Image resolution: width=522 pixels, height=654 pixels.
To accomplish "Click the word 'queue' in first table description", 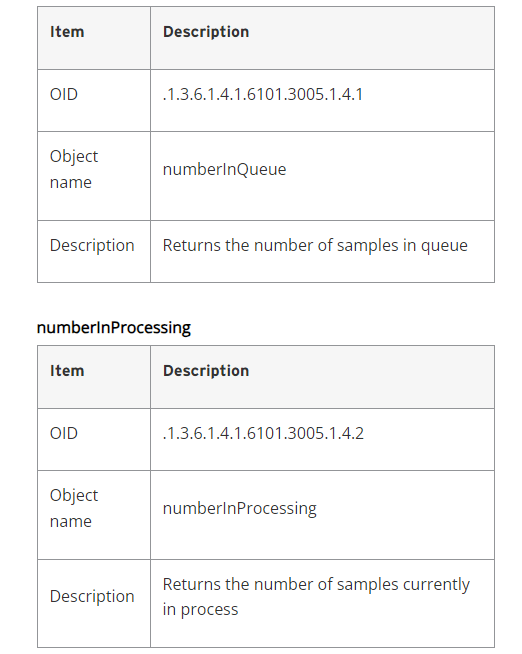I will click(444, 246).
